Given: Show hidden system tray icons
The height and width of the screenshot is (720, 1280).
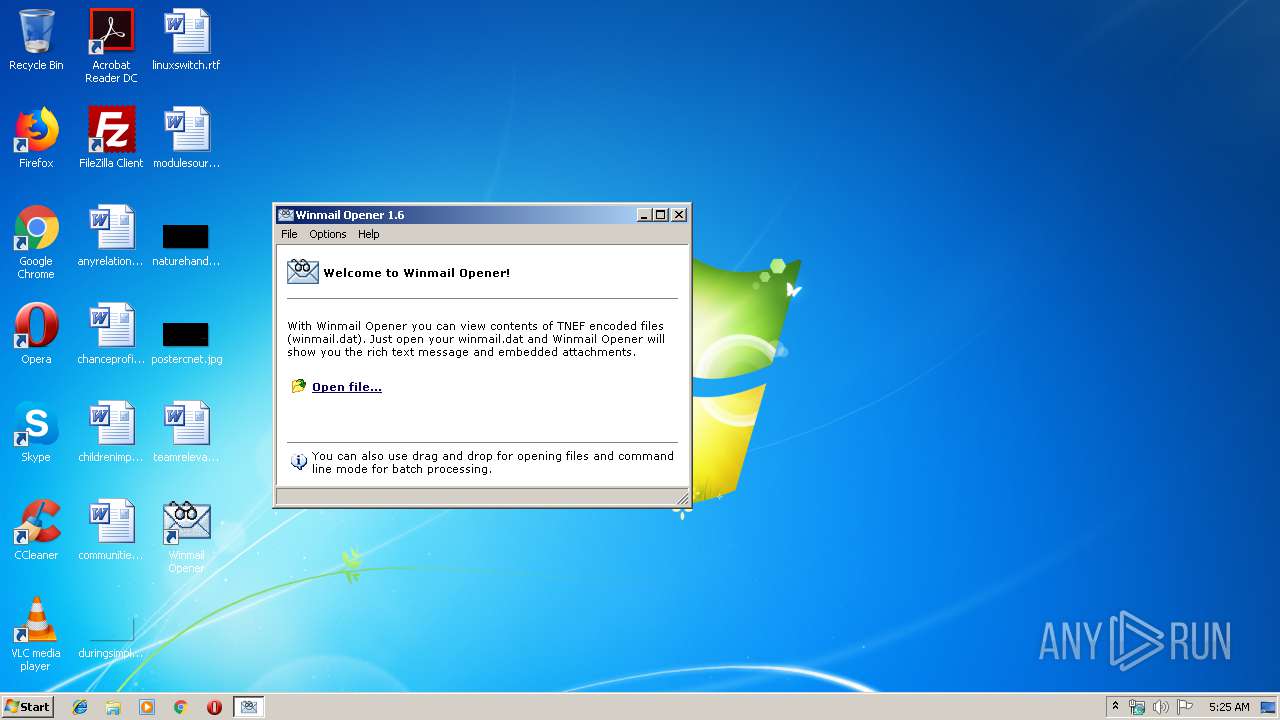Looking at the screenshot, I should (x=1115, y=707).
